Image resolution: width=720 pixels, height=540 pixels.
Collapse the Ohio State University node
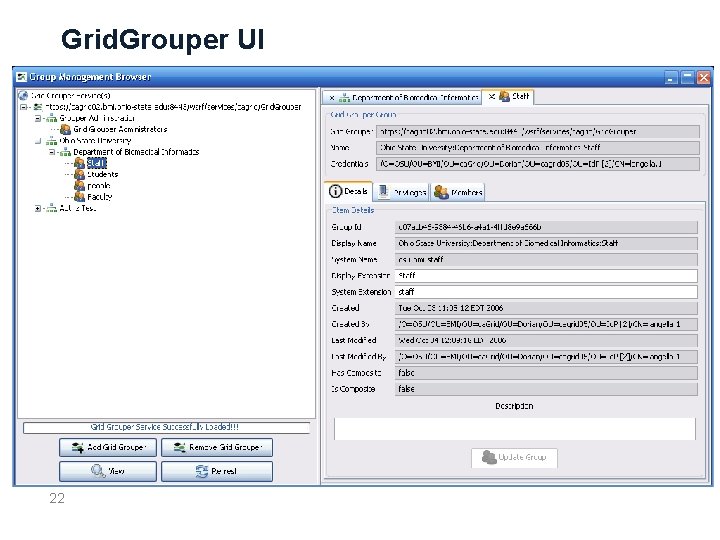[x=38, y=141]
